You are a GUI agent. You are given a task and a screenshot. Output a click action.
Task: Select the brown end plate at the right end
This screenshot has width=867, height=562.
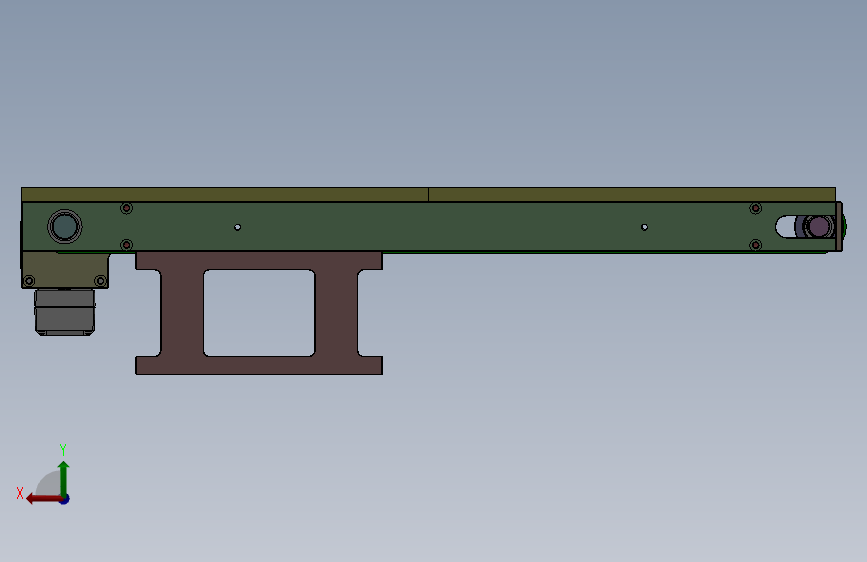(x=839, y=227)
